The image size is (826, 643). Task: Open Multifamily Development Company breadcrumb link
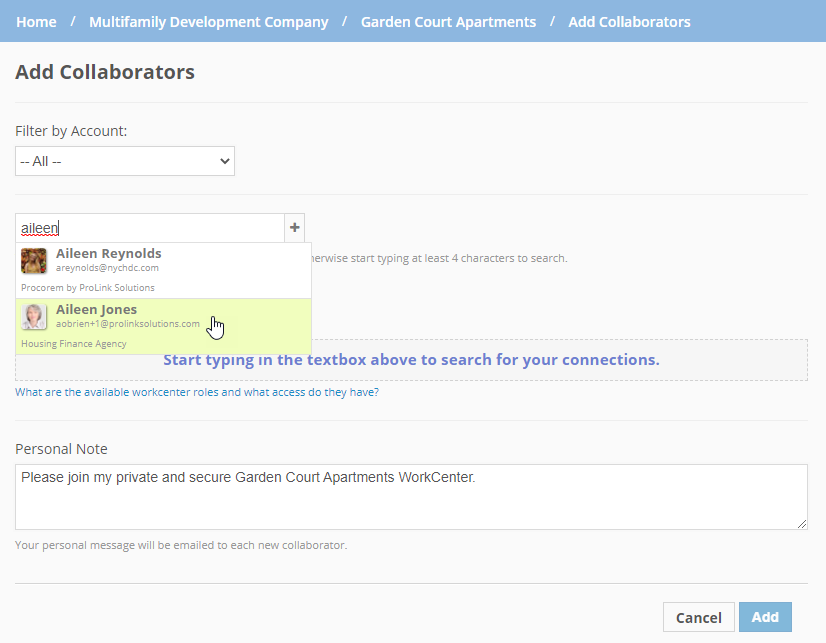[208, 21]
